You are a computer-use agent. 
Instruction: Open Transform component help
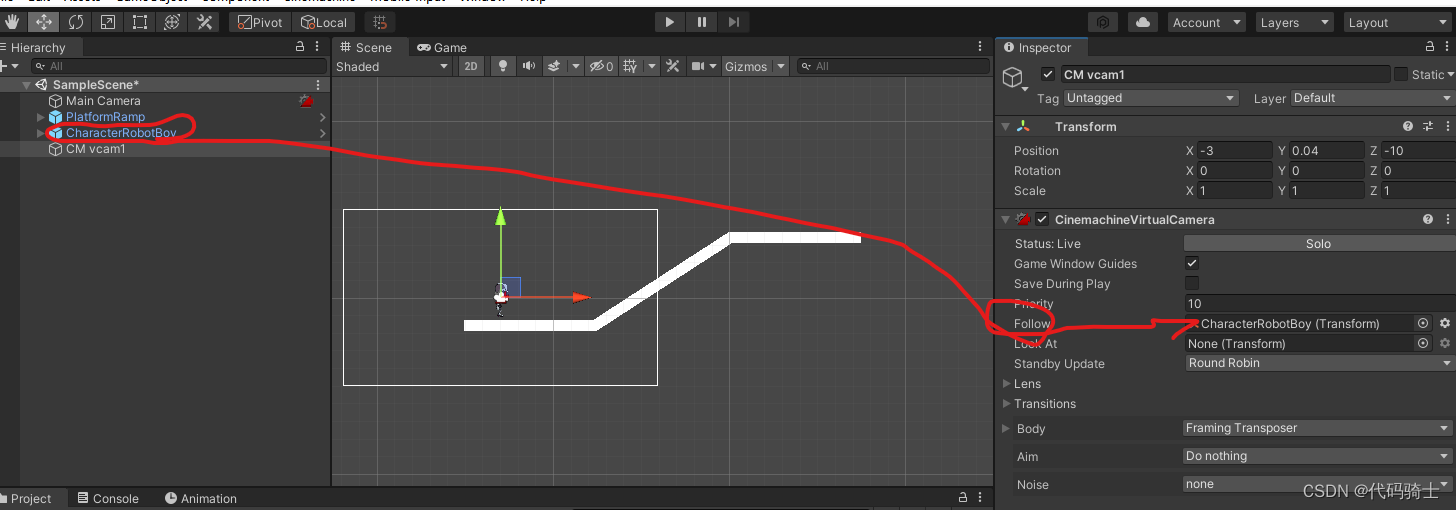[x=1408, y=127]
